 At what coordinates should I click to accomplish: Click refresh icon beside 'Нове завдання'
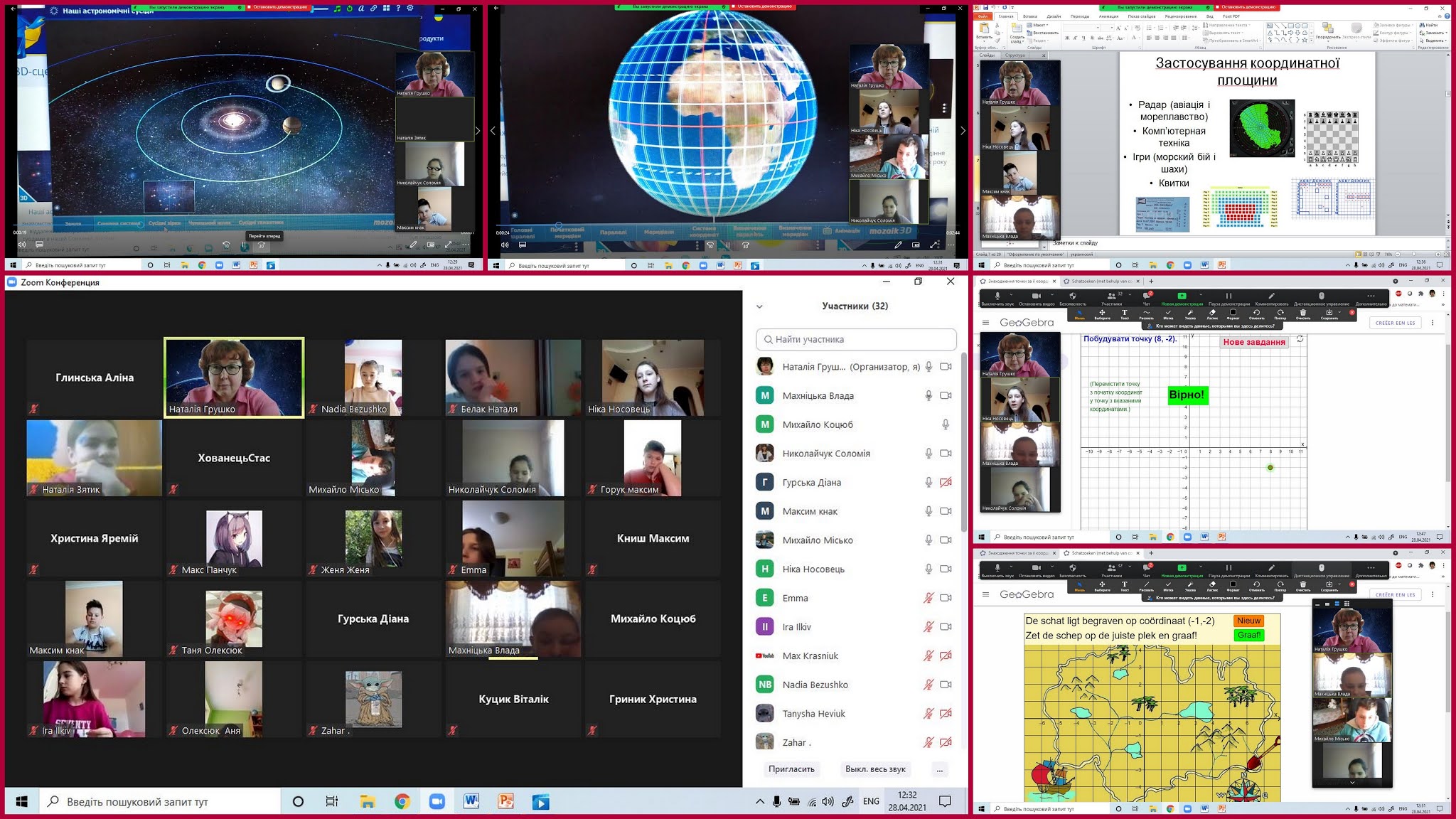click(1300, 340)
